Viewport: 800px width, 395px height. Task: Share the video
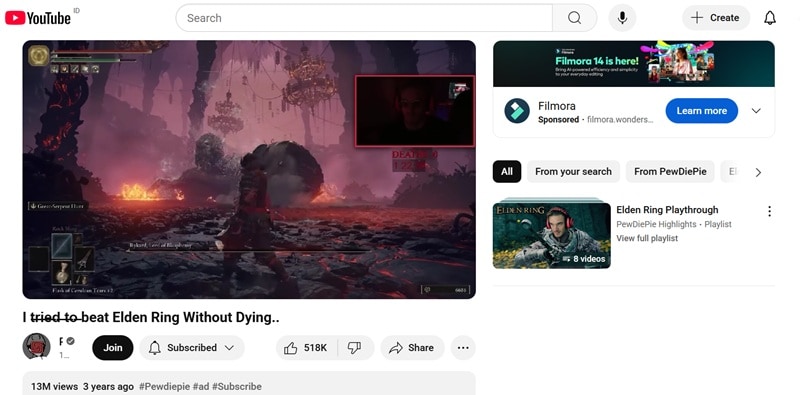[x=412, y=348]
